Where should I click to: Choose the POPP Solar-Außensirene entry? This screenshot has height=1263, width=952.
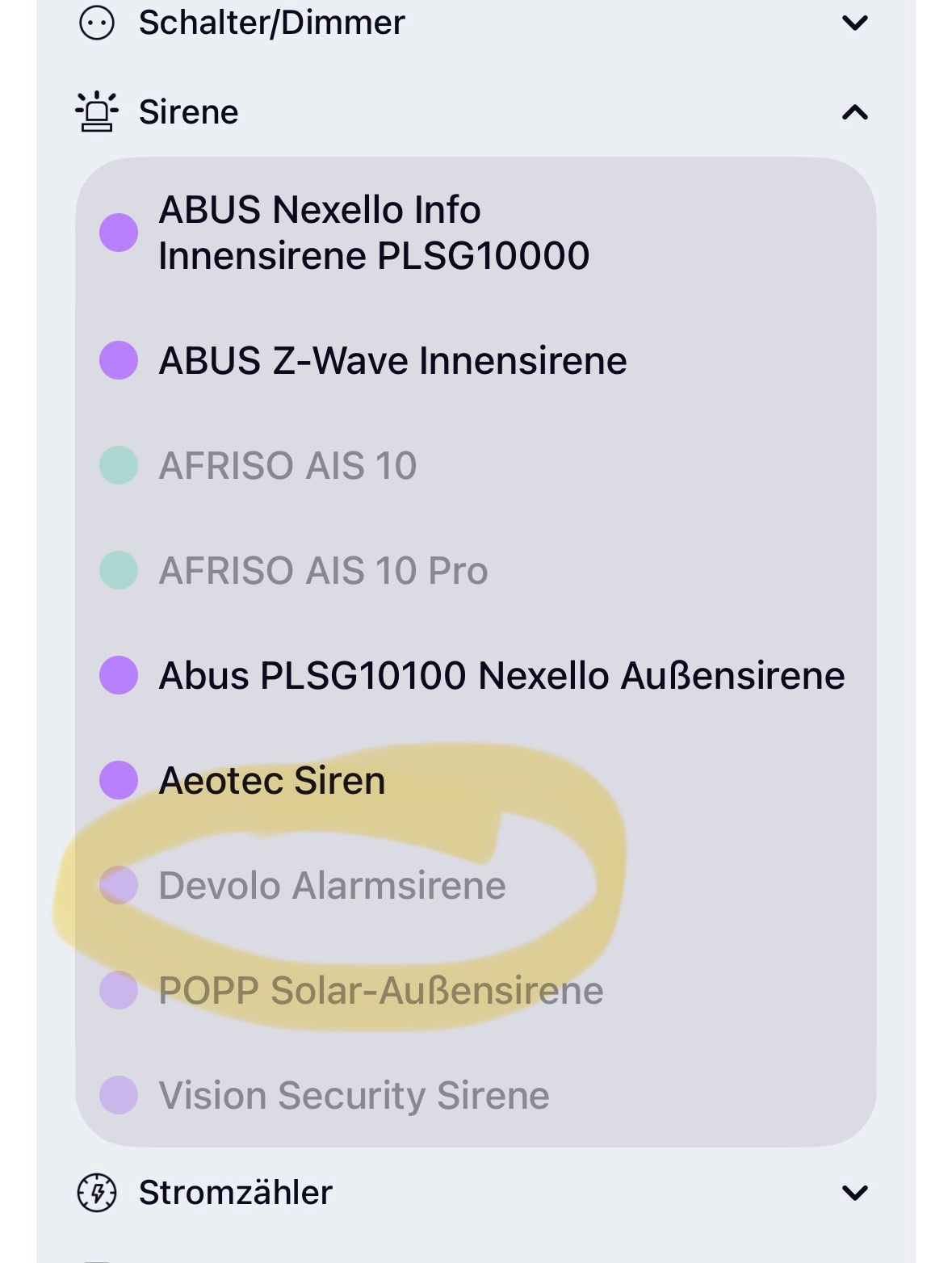380,990
